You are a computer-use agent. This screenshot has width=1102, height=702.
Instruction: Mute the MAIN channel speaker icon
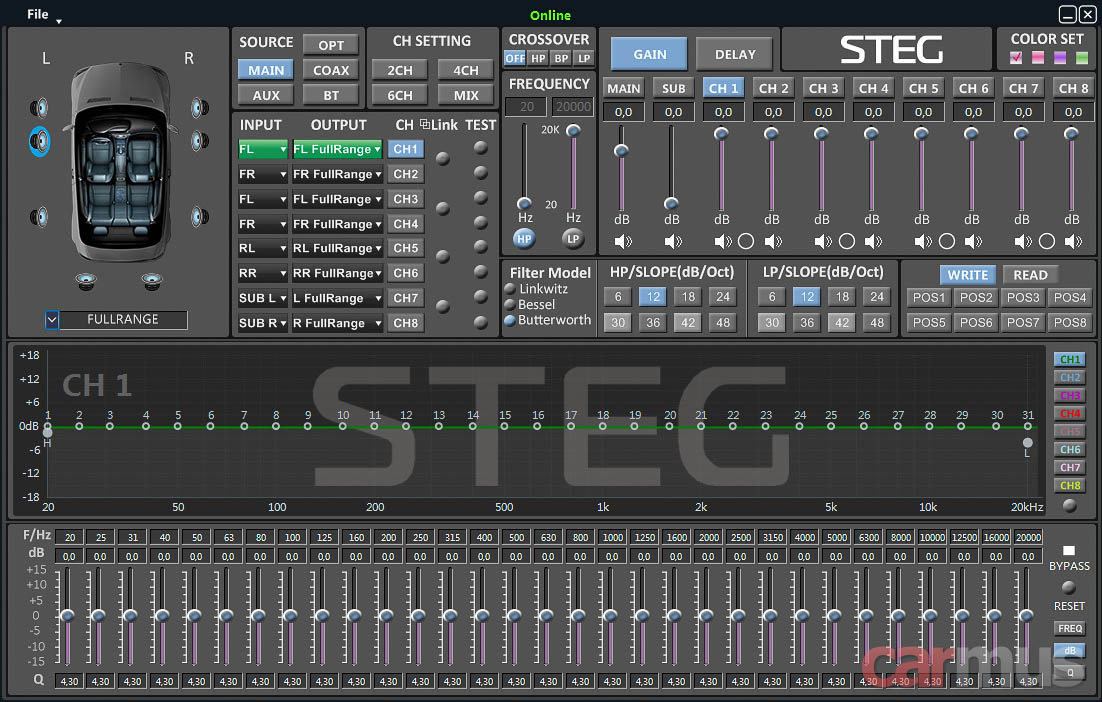623,242
